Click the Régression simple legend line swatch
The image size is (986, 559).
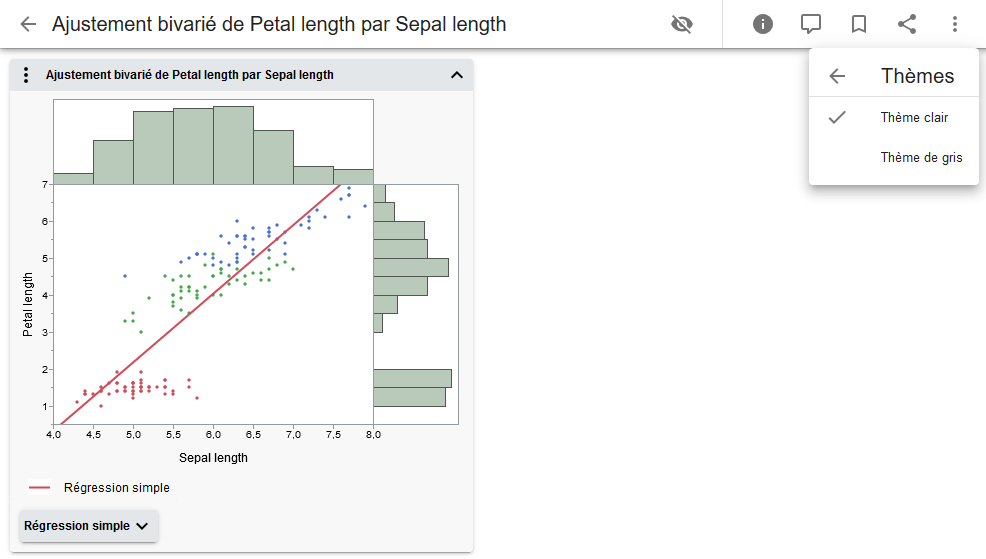click(40, 488)
